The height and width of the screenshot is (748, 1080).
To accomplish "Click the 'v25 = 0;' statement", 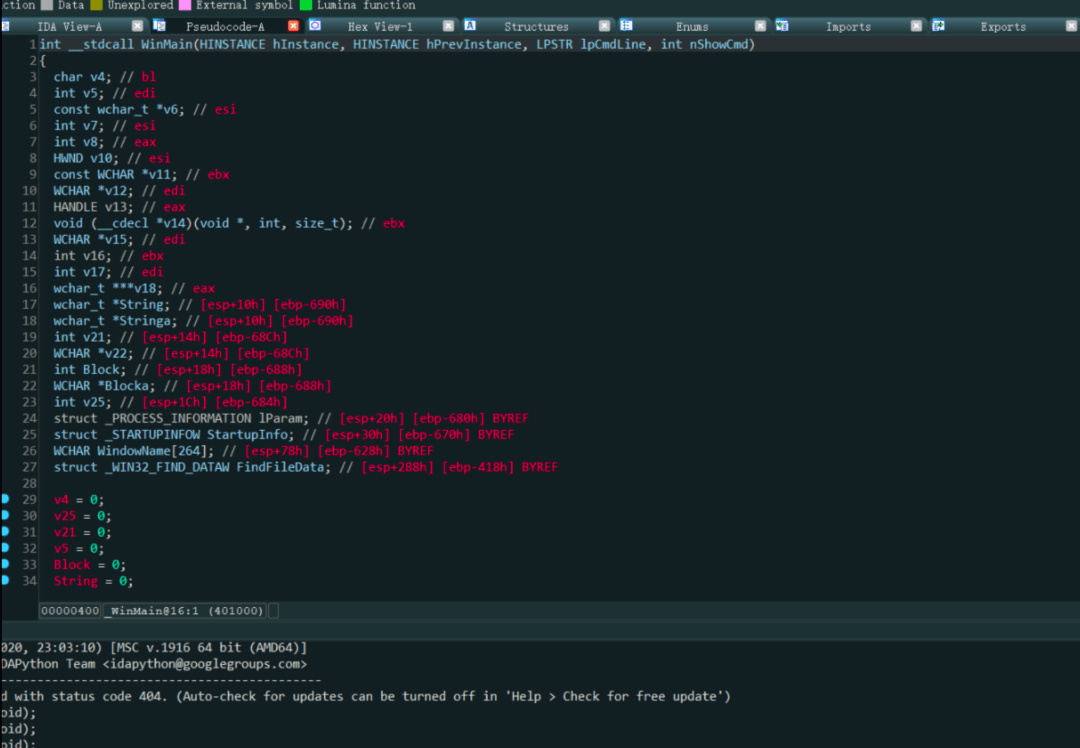I will point(82,516).
